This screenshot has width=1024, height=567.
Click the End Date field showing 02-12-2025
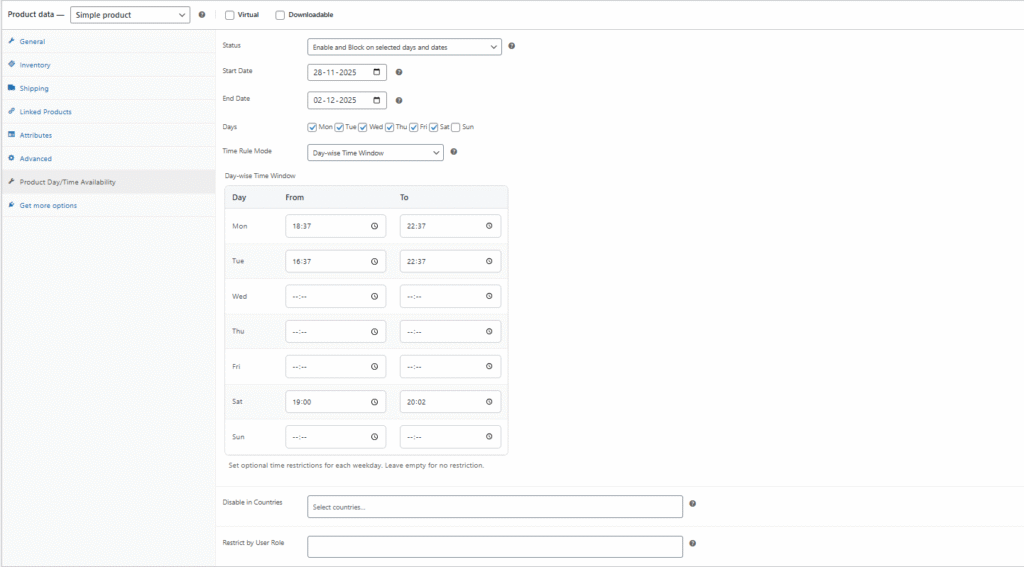coord(347,100)
